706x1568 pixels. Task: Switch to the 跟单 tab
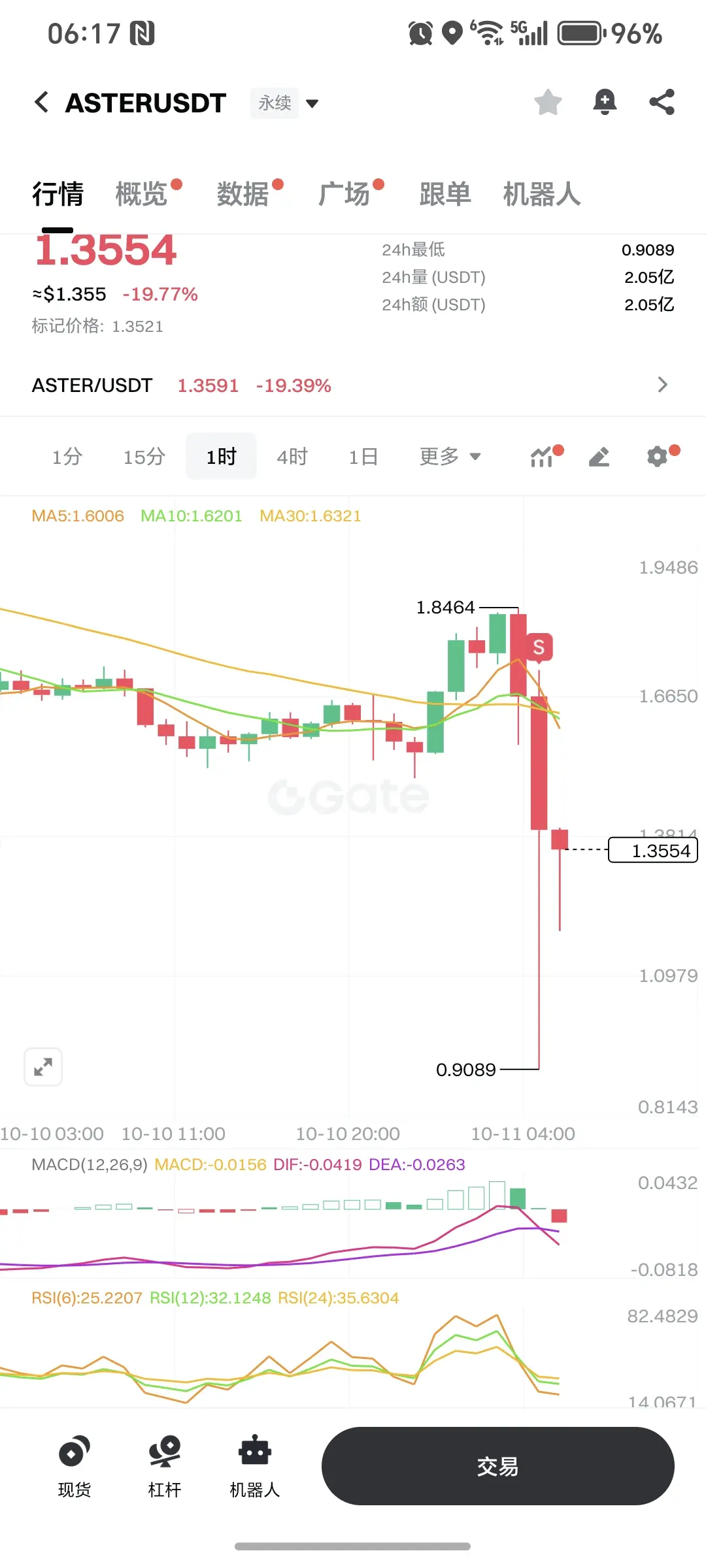pyautogui.click(x=445, y=194)
